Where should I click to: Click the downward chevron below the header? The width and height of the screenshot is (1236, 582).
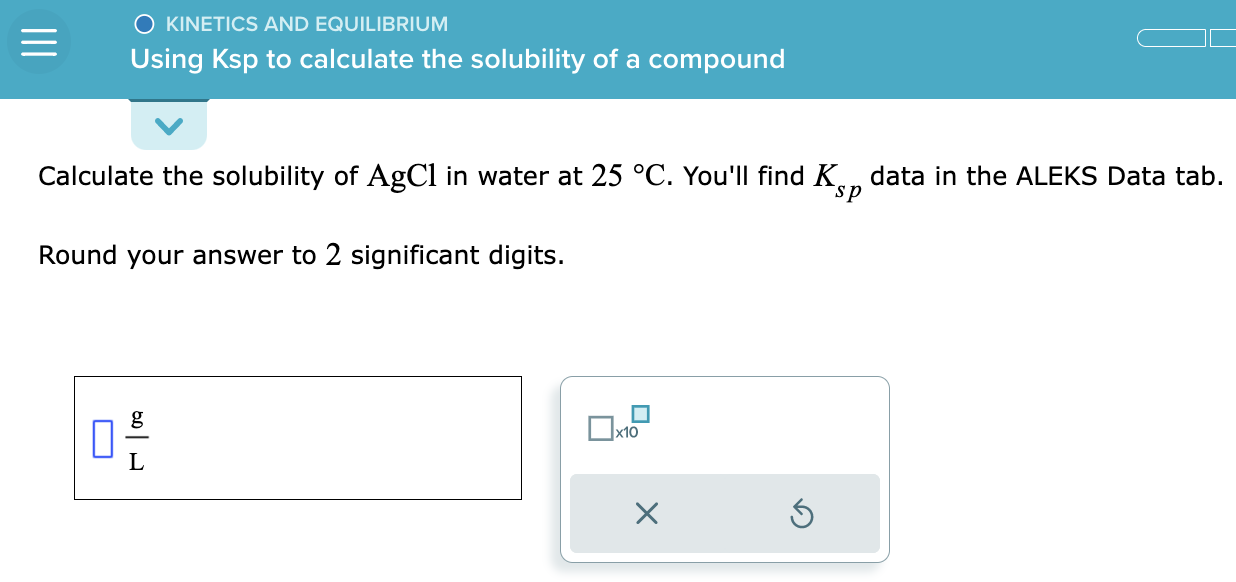tap(168, 124)
